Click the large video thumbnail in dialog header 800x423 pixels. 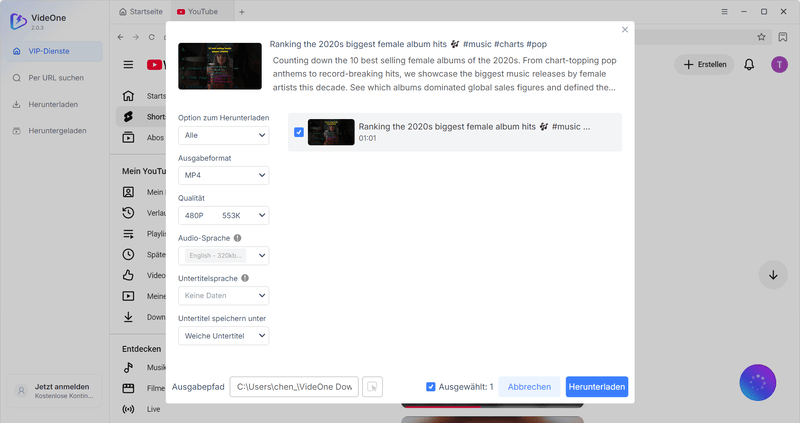coord(220,66)
